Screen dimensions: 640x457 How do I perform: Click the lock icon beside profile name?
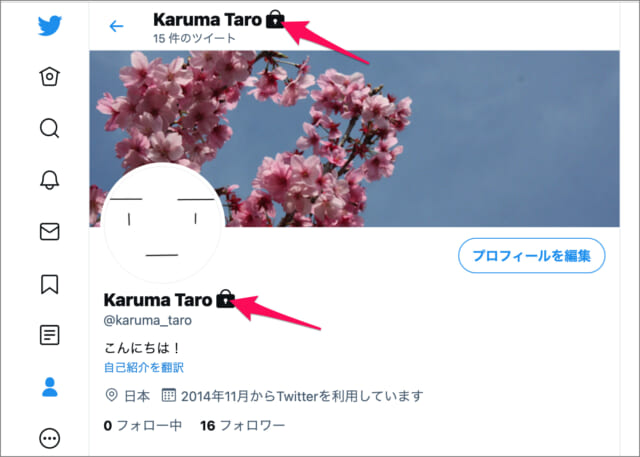(225, 299)
